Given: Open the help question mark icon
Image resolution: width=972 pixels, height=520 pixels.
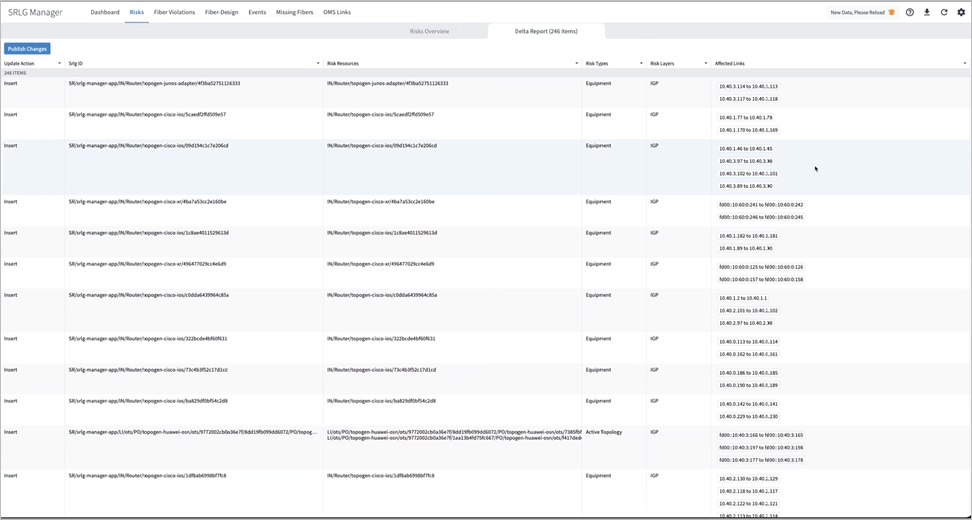Looking at the screenshot, I should coord(910,13).
